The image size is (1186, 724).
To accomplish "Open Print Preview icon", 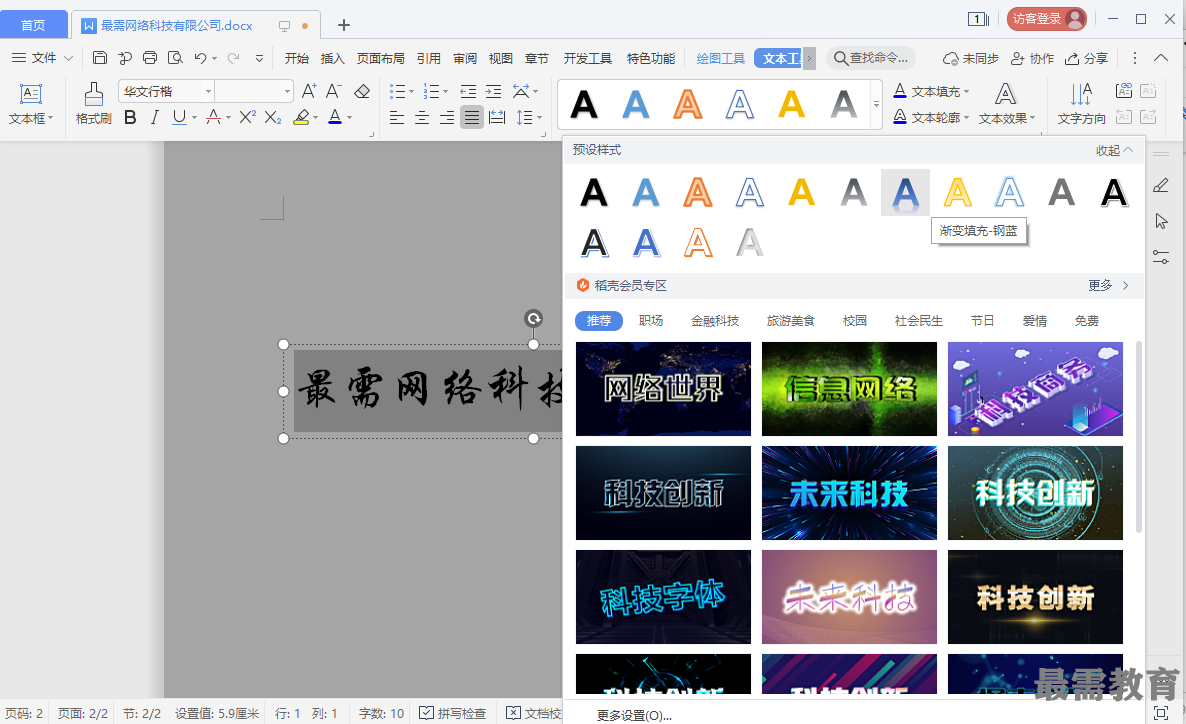I will tap(175, 58).
